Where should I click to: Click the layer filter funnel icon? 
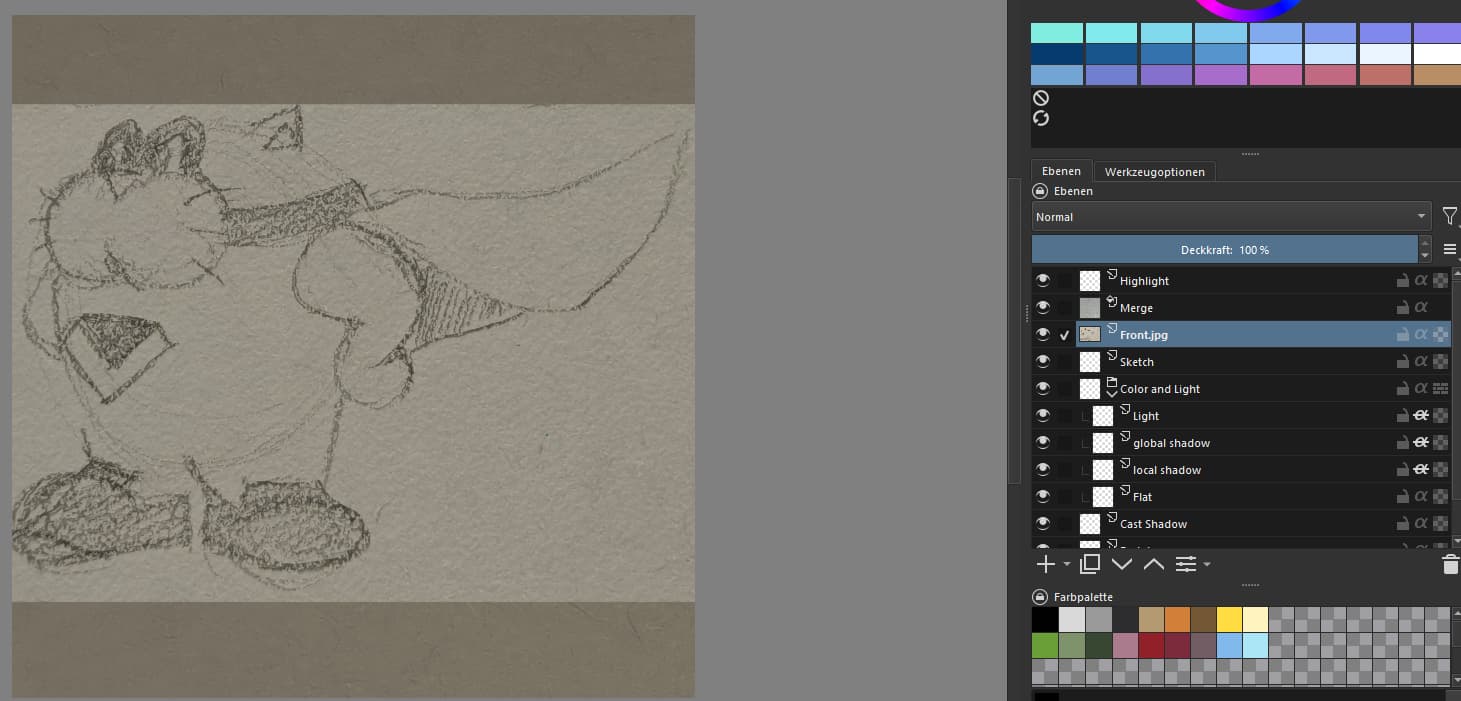[1449, 216]
